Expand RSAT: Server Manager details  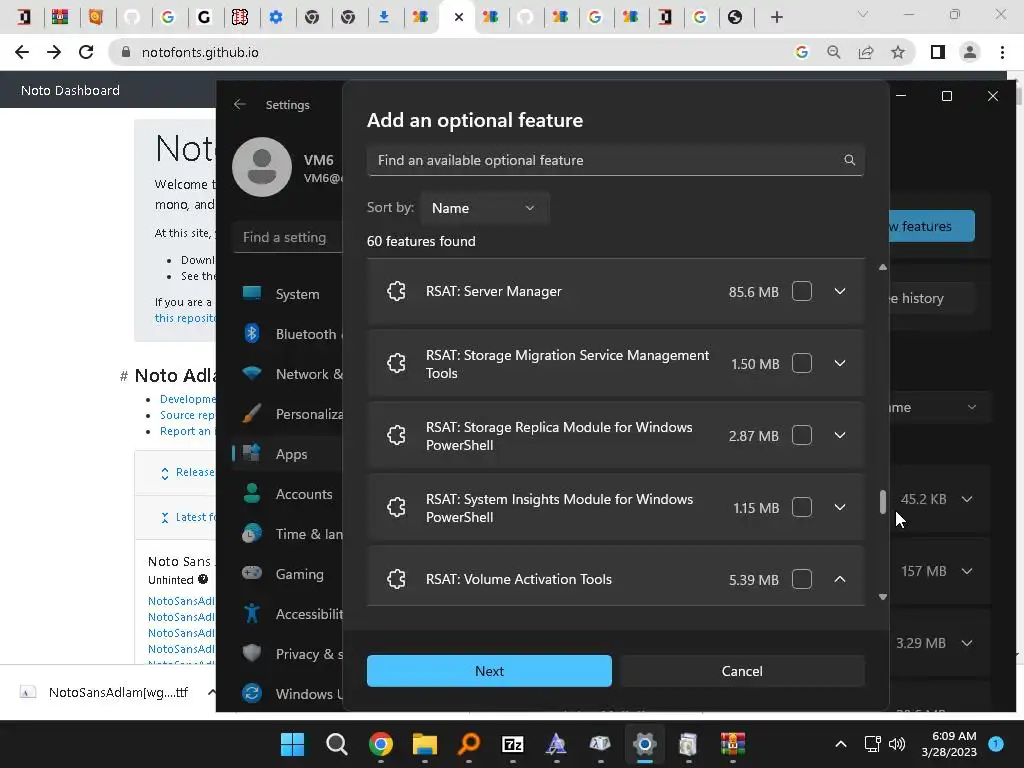coord(840,291)
